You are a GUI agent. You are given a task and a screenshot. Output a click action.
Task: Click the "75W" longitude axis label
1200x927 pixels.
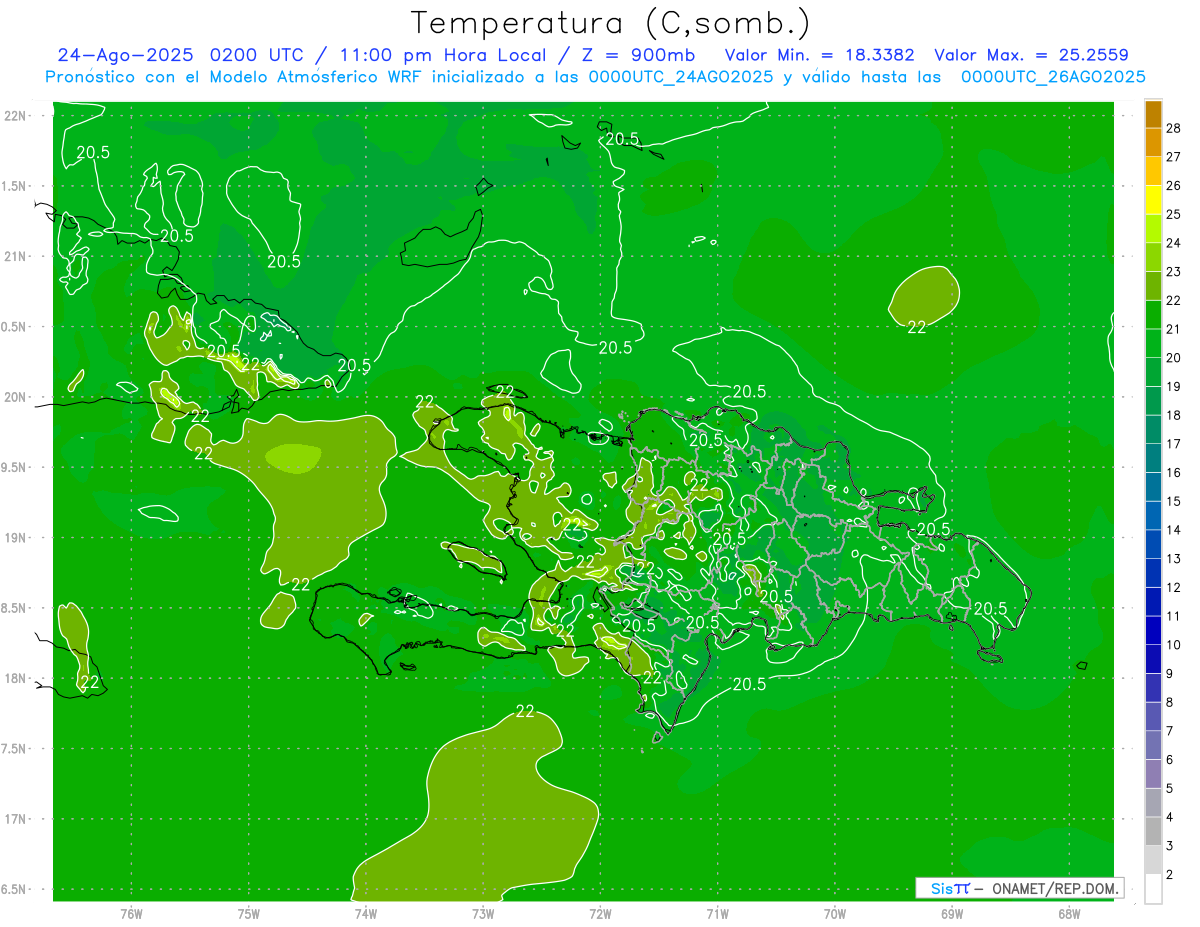248,913
